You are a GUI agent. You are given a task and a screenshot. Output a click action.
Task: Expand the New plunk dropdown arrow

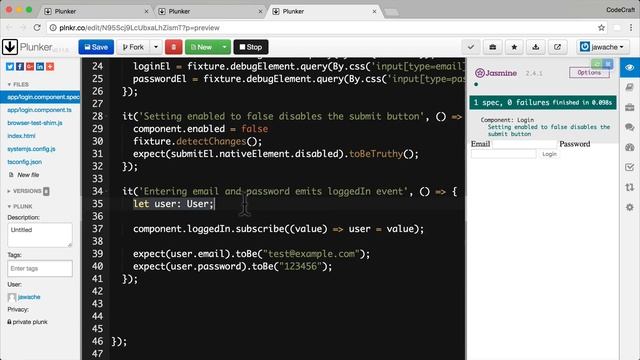click(x=224, y=47)
